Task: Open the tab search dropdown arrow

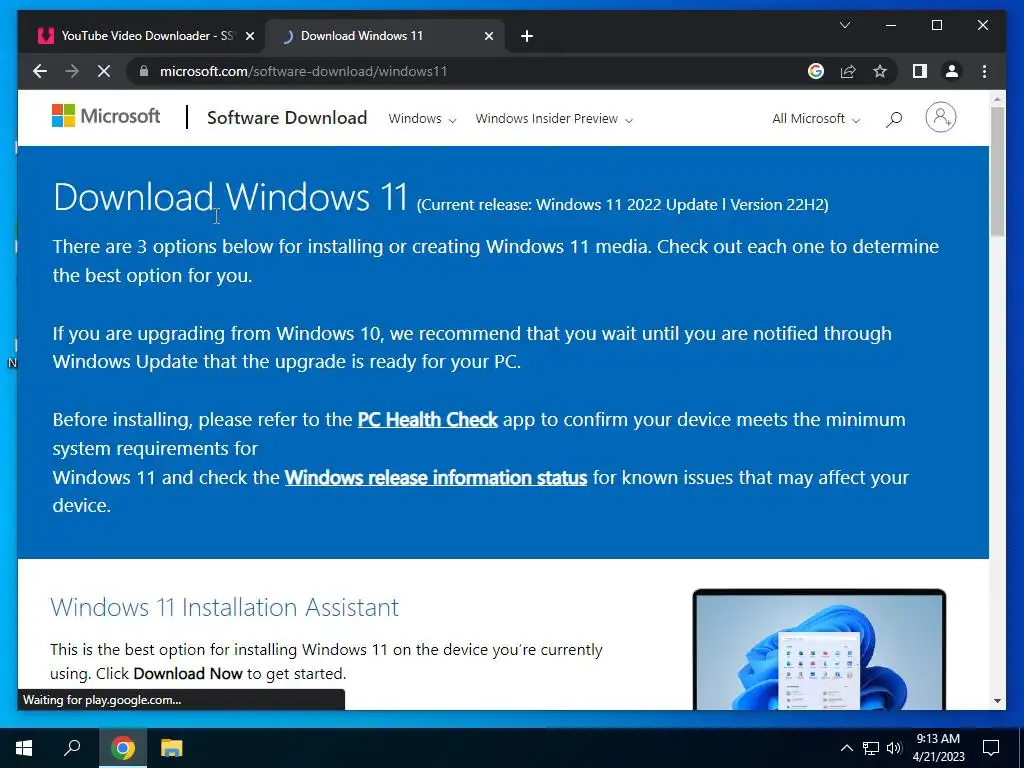Action: [x=844, y=25]
